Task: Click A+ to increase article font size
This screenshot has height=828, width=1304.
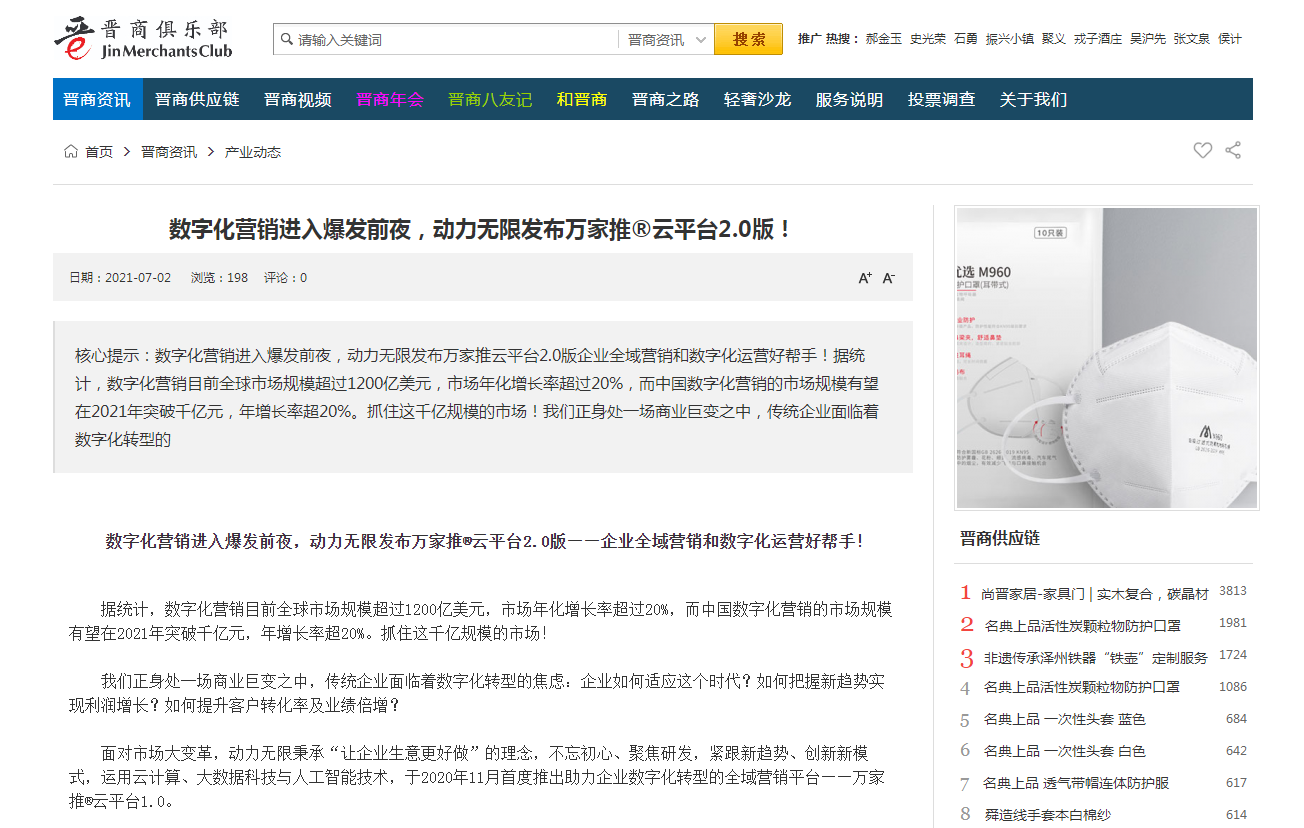Action: (x=863, y=278)
